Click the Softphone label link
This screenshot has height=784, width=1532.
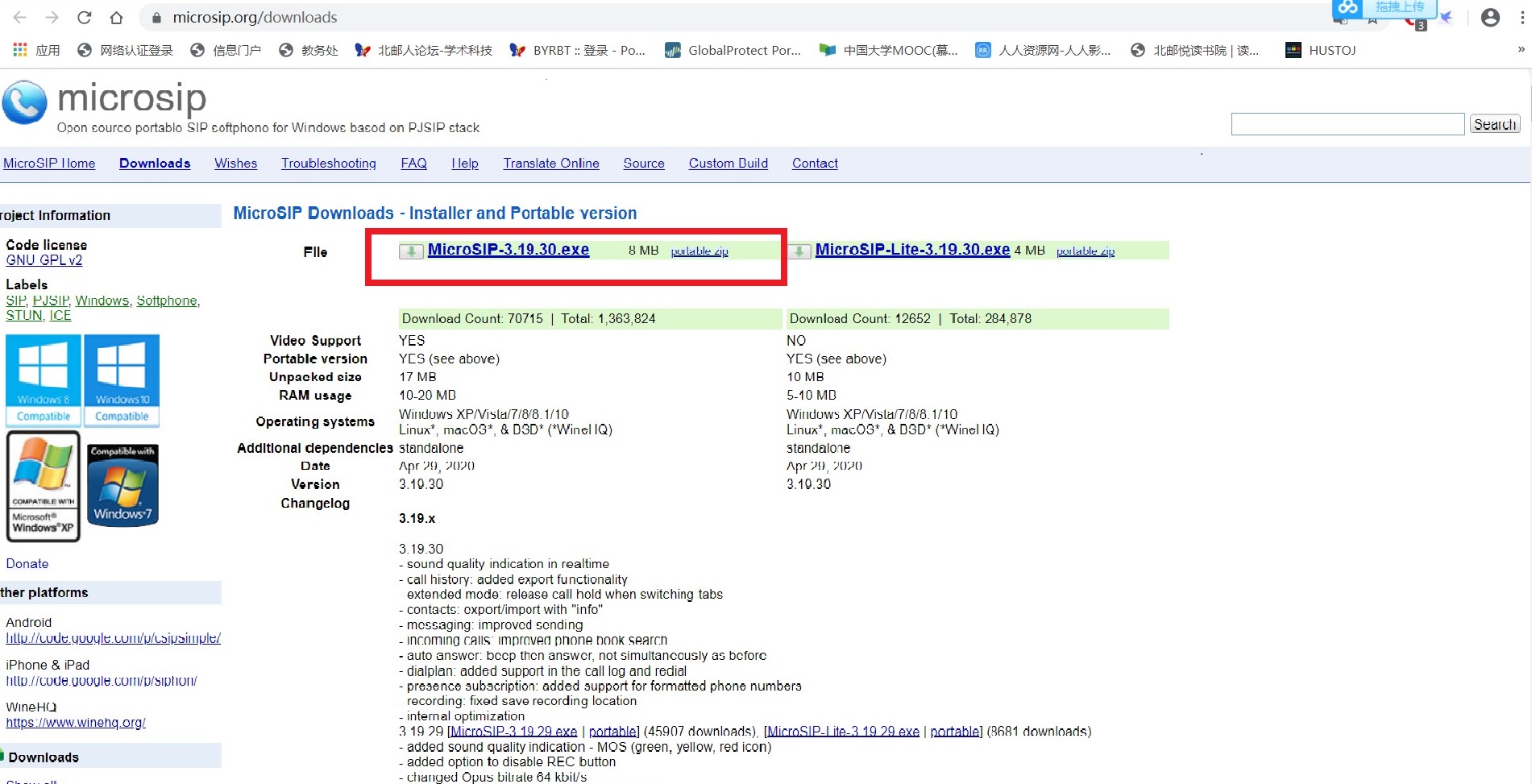point(167,301)
